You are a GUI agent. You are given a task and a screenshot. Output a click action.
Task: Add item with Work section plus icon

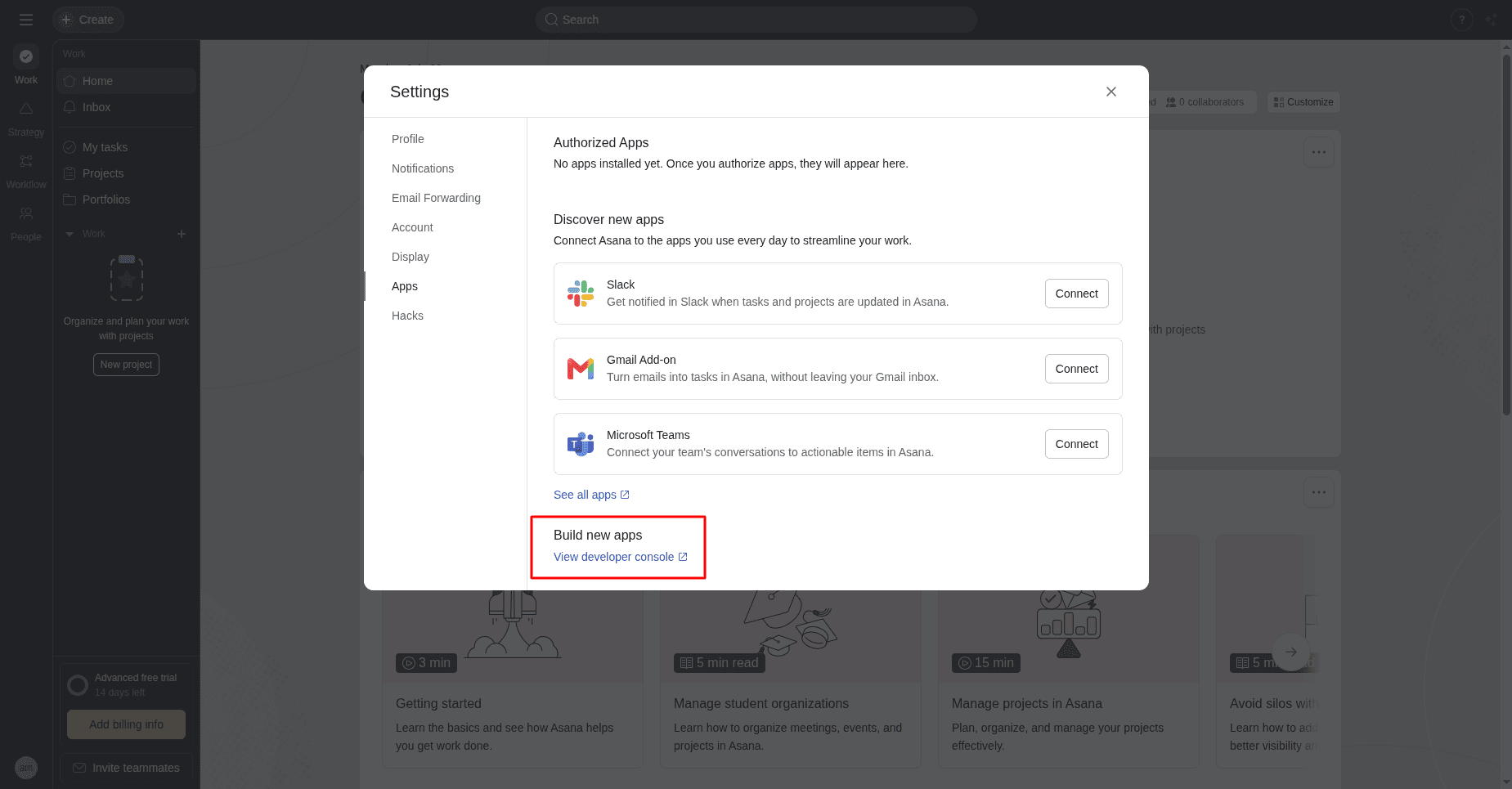[182, 234]
